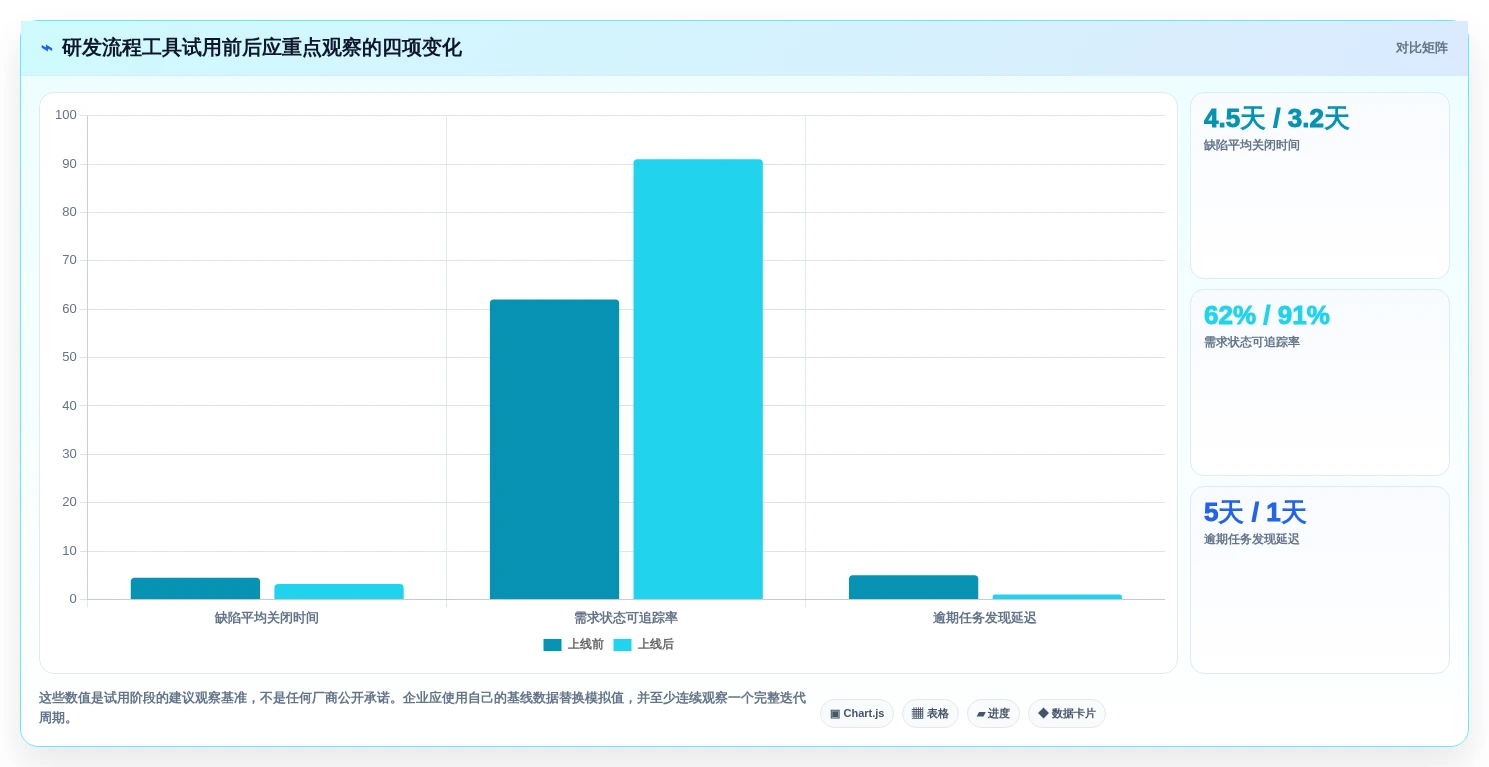
Task: Select the Chart.js tag chip
Action: (857, 714)
